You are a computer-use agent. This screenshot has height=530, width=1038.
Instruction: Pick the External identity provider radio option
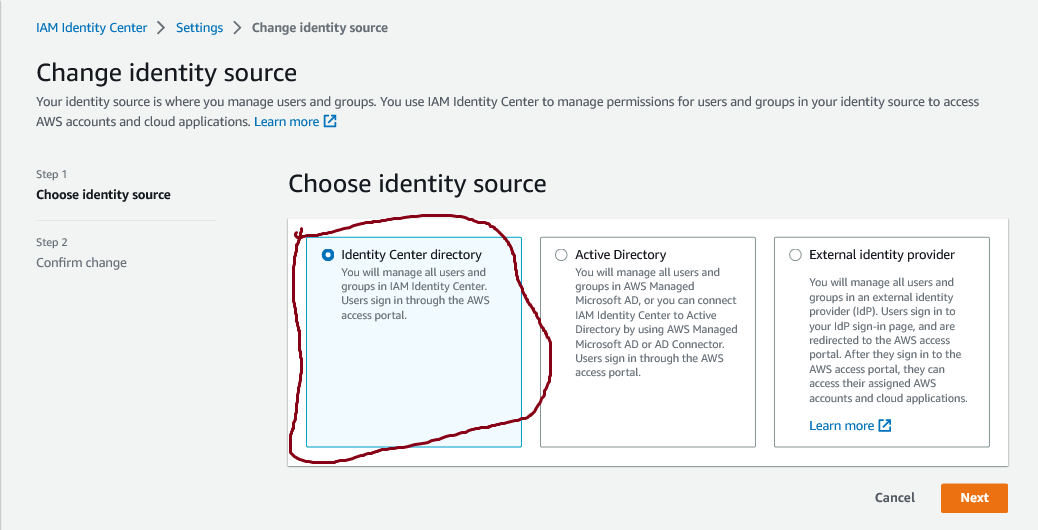[795, 255]
